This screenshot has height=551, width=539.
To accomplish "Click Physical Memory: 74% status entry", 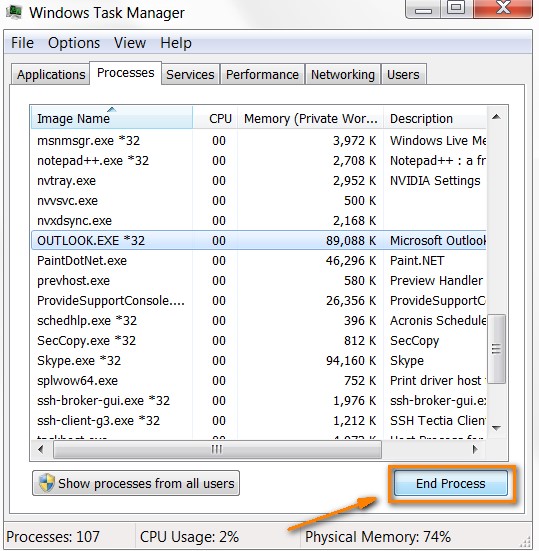I will (x=378, y=537).
